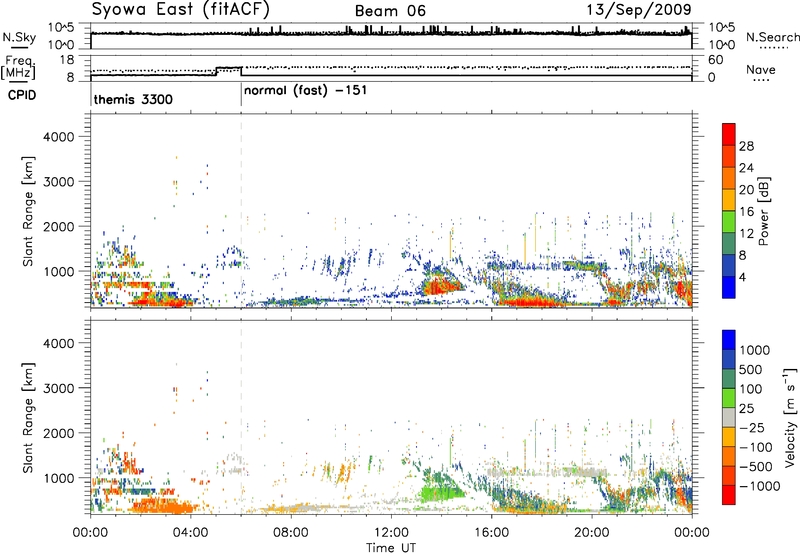
Task: Click the '-500' label on Velocity color bar
Action: (756, 467)
